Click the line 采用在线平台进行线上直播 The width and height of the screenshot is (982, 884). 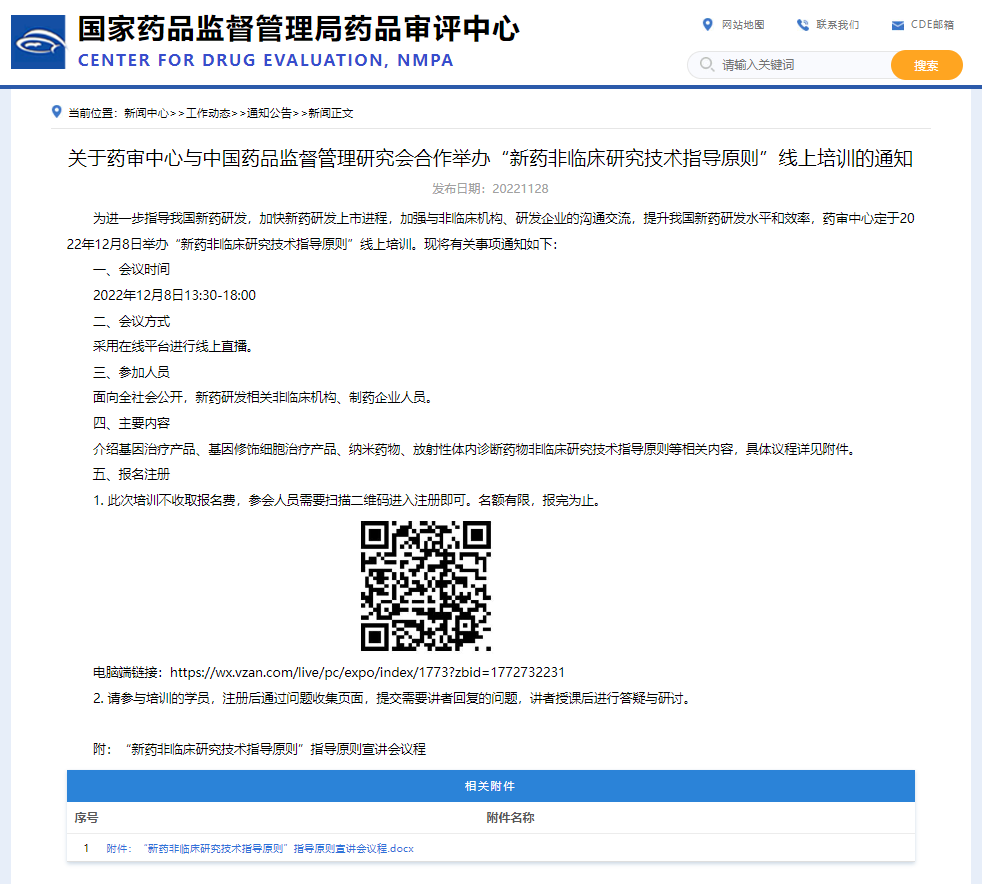173,346
